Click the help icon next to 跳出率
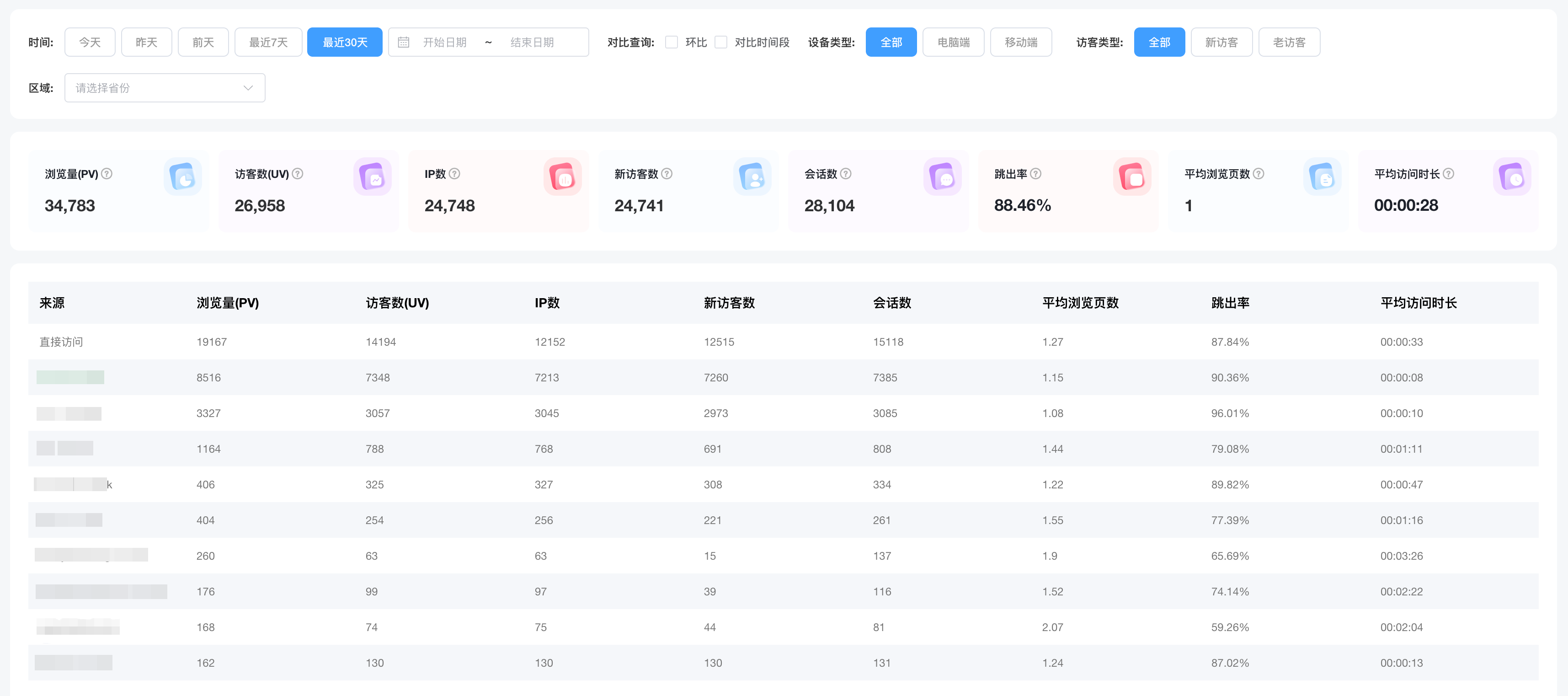Screen dimensions: 1568x696 (1035, 174)
